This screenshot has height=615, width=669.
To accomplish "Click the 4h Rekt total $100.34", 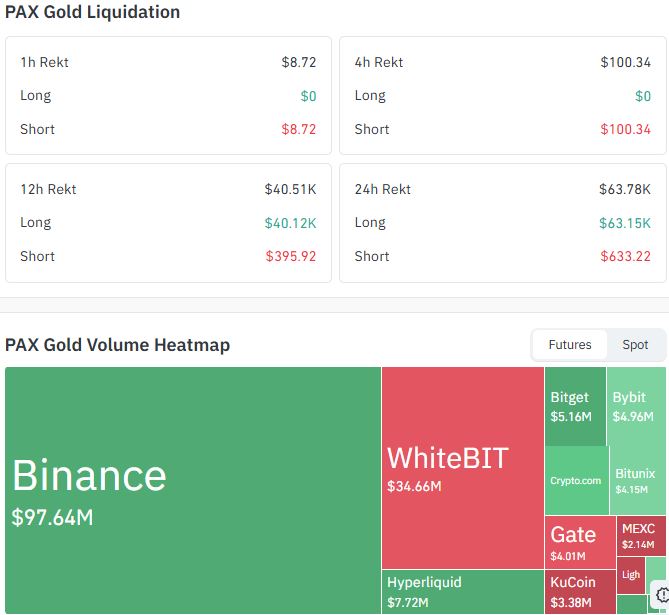I will (x=625, y=62).
